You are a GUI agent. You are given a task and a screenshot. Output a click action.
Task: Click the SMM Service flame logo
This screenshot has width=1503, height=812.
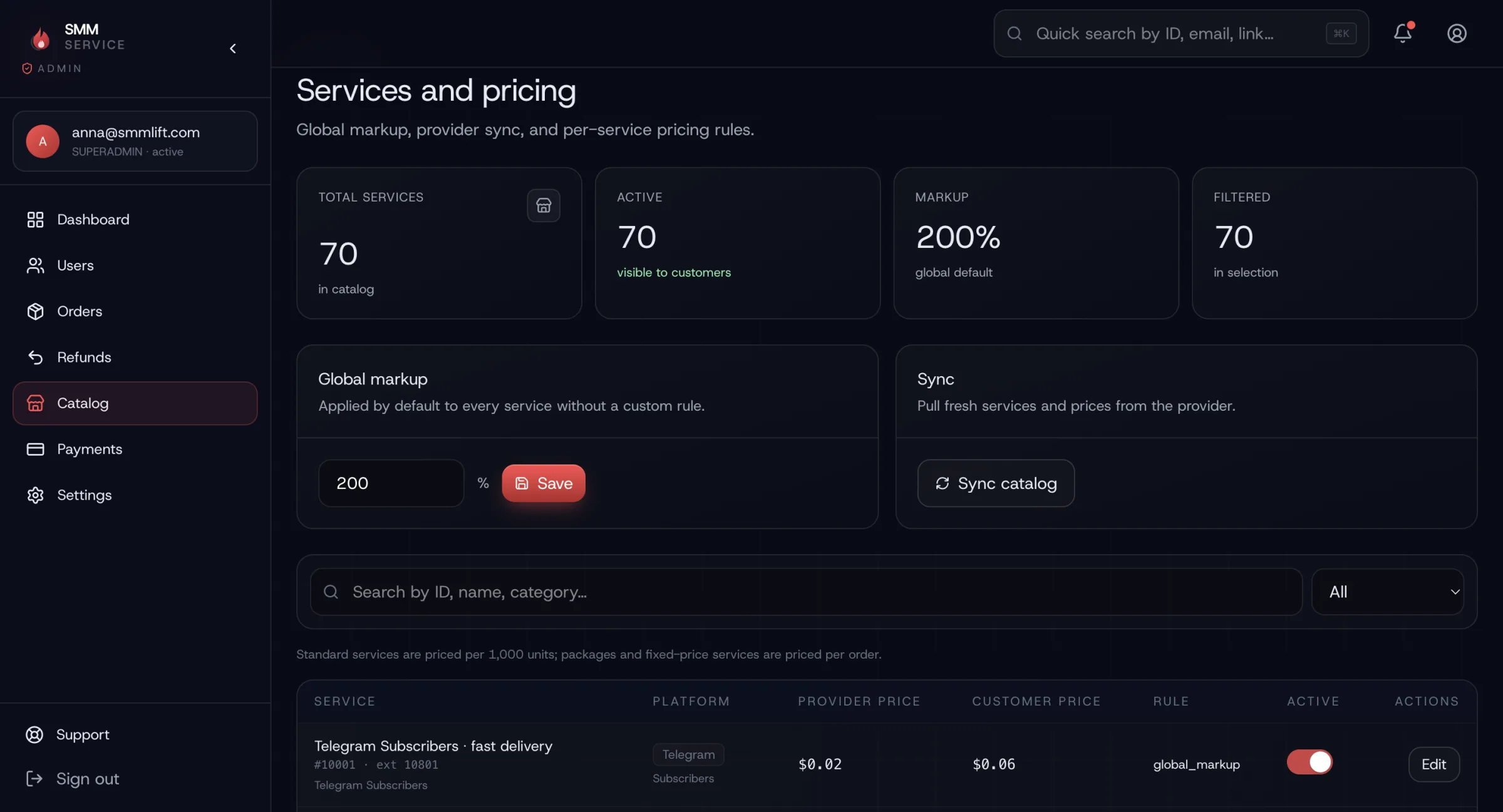[x=41, y=38]
